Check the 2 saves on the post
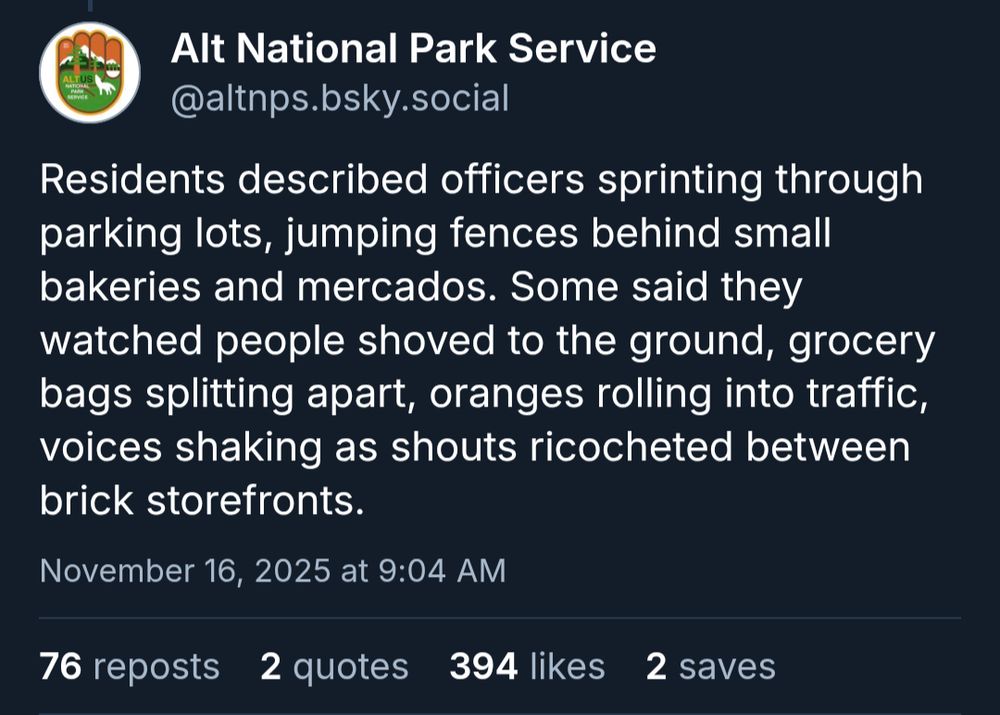 pyautogui.click(x=711, y=665)
